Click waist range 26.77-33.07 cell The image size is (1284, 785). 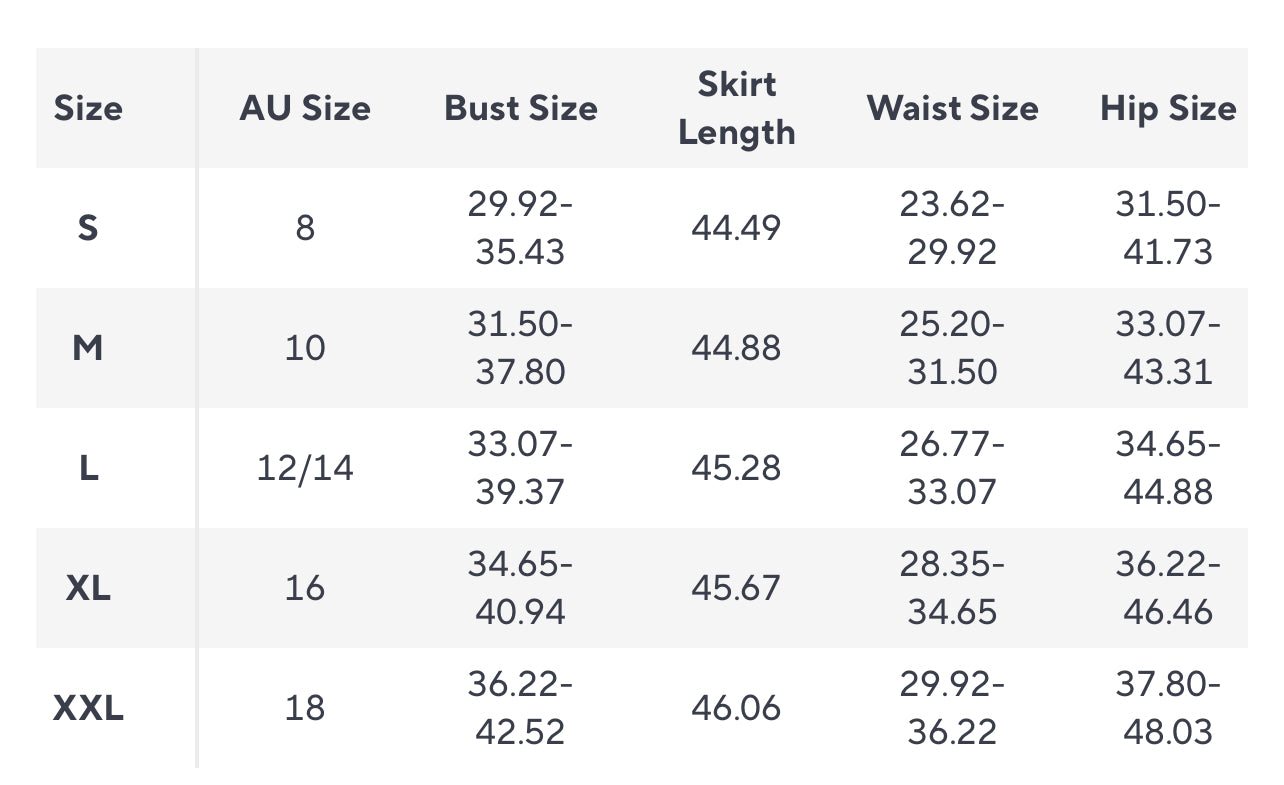tap(952, 468)
